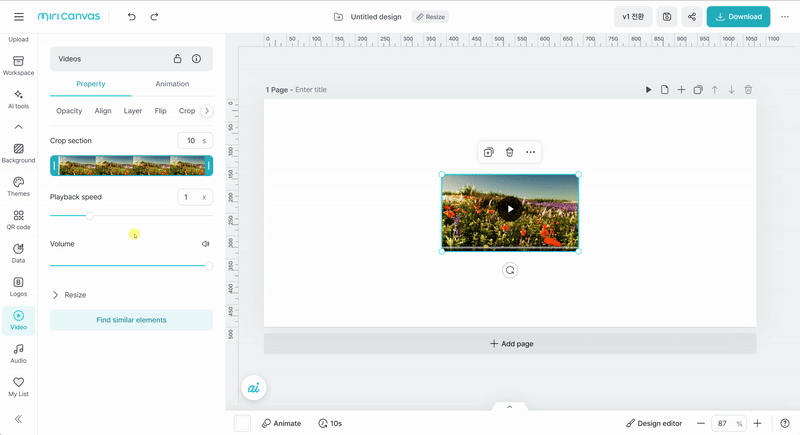Open the QR code sidebar tool
Screen dimensions: 800x435
18,219
